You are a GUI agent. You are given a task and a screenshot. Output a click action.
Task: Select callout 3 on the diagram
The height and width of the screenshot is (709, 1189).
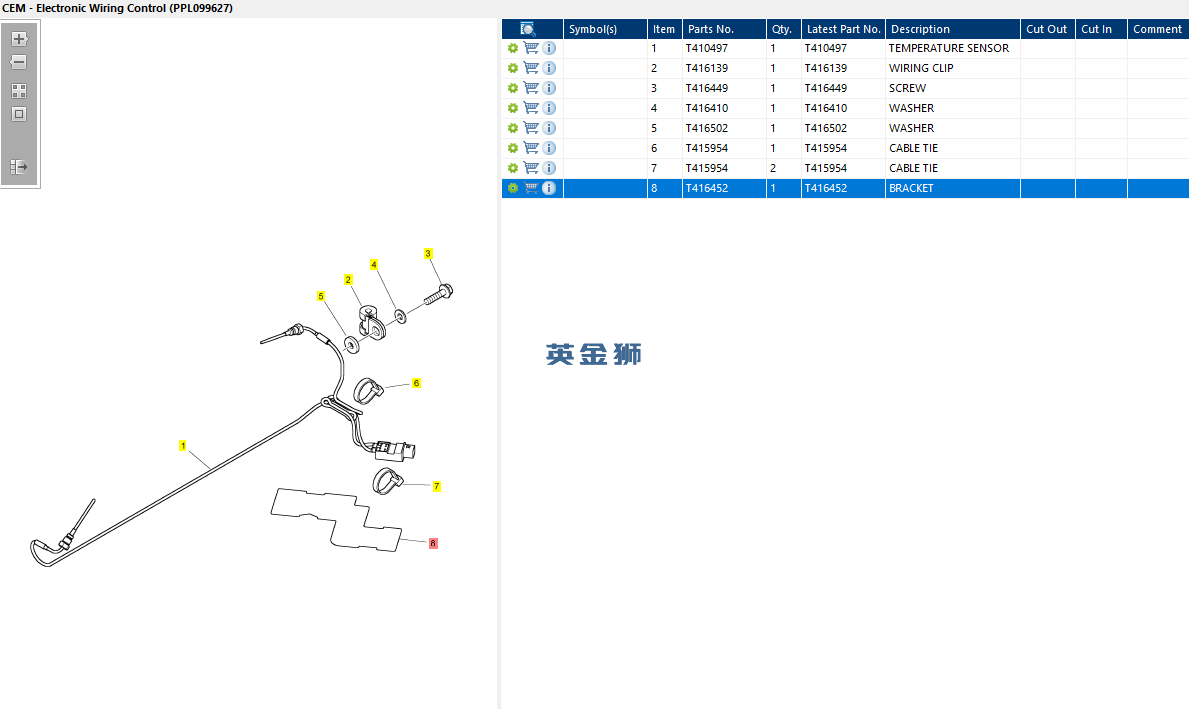[428, 254]
